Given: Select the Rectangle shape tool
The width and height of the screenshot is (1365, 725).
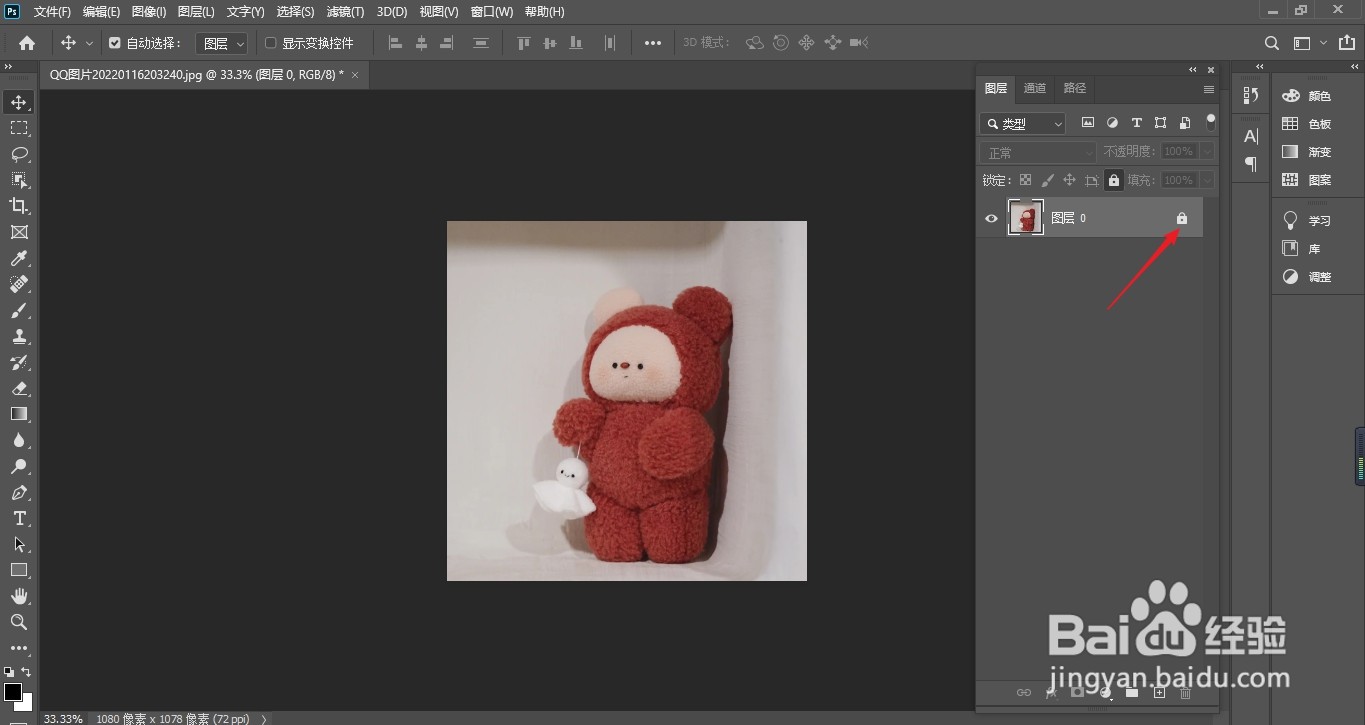Looking at the screenshot, I should 19,570.
